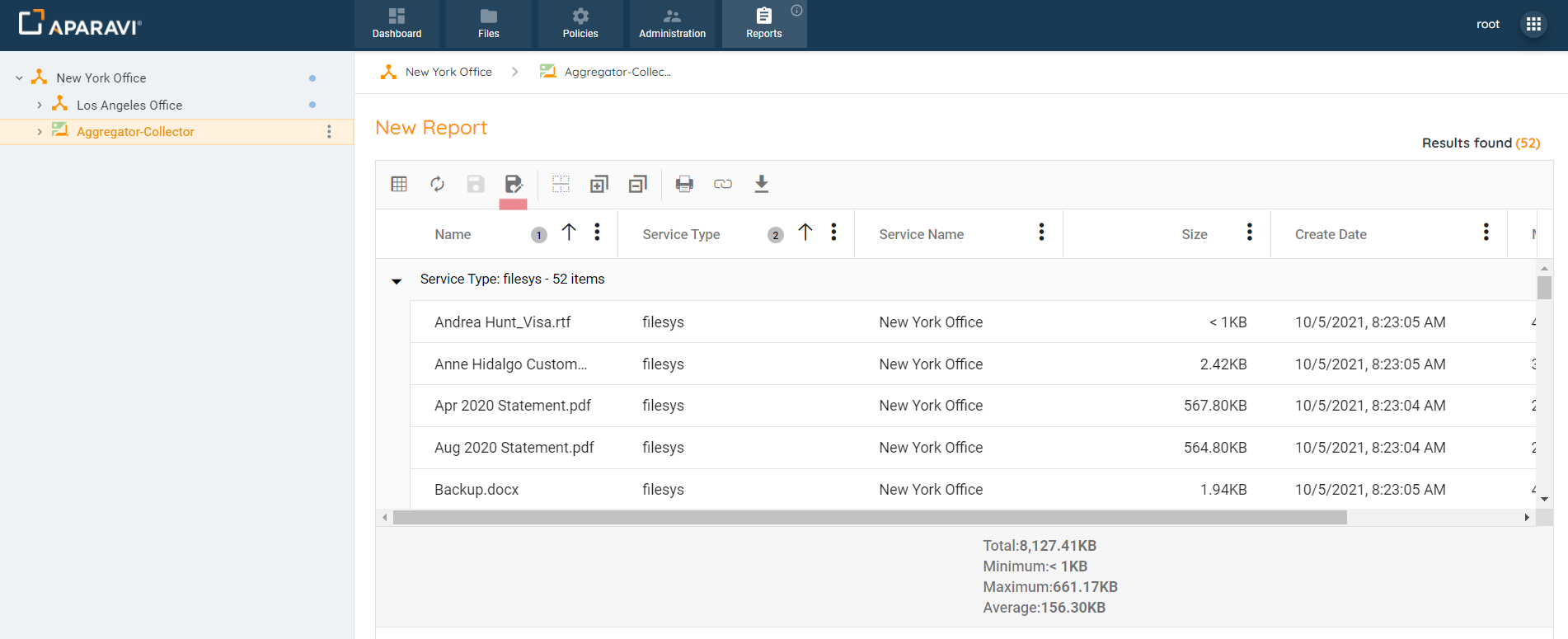Toggle sort direction arrow on Service Type column
The width and height of the screenshot is (1568, 639).
click(x=805, y=233)
